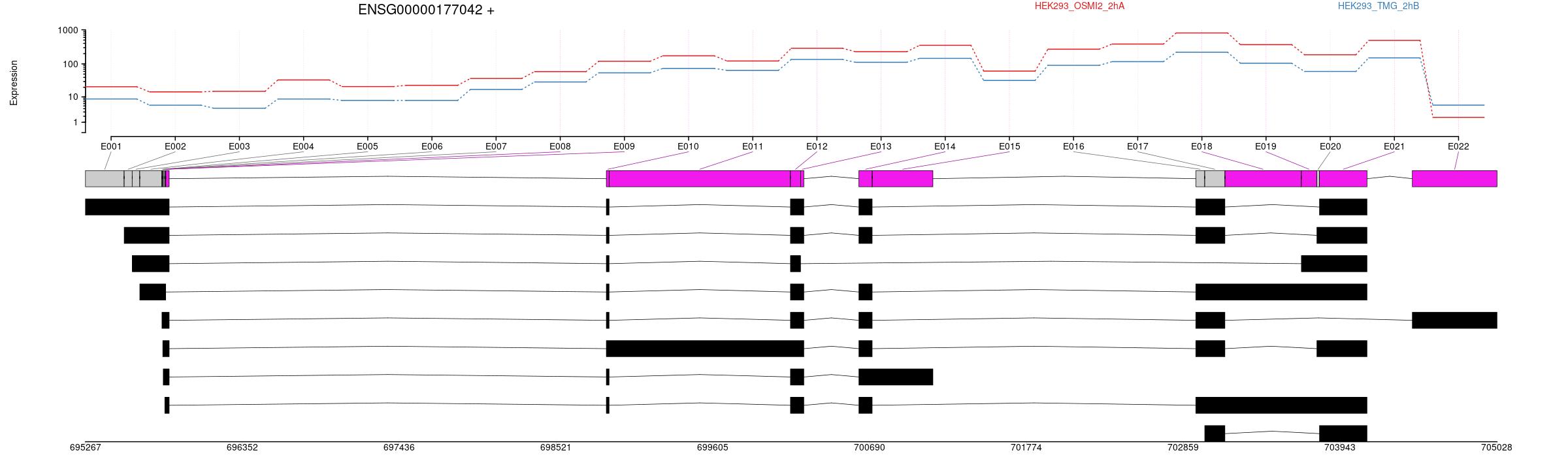Click genomic coordinate 698521
The image size is (1568, 457).
(556, 448)
